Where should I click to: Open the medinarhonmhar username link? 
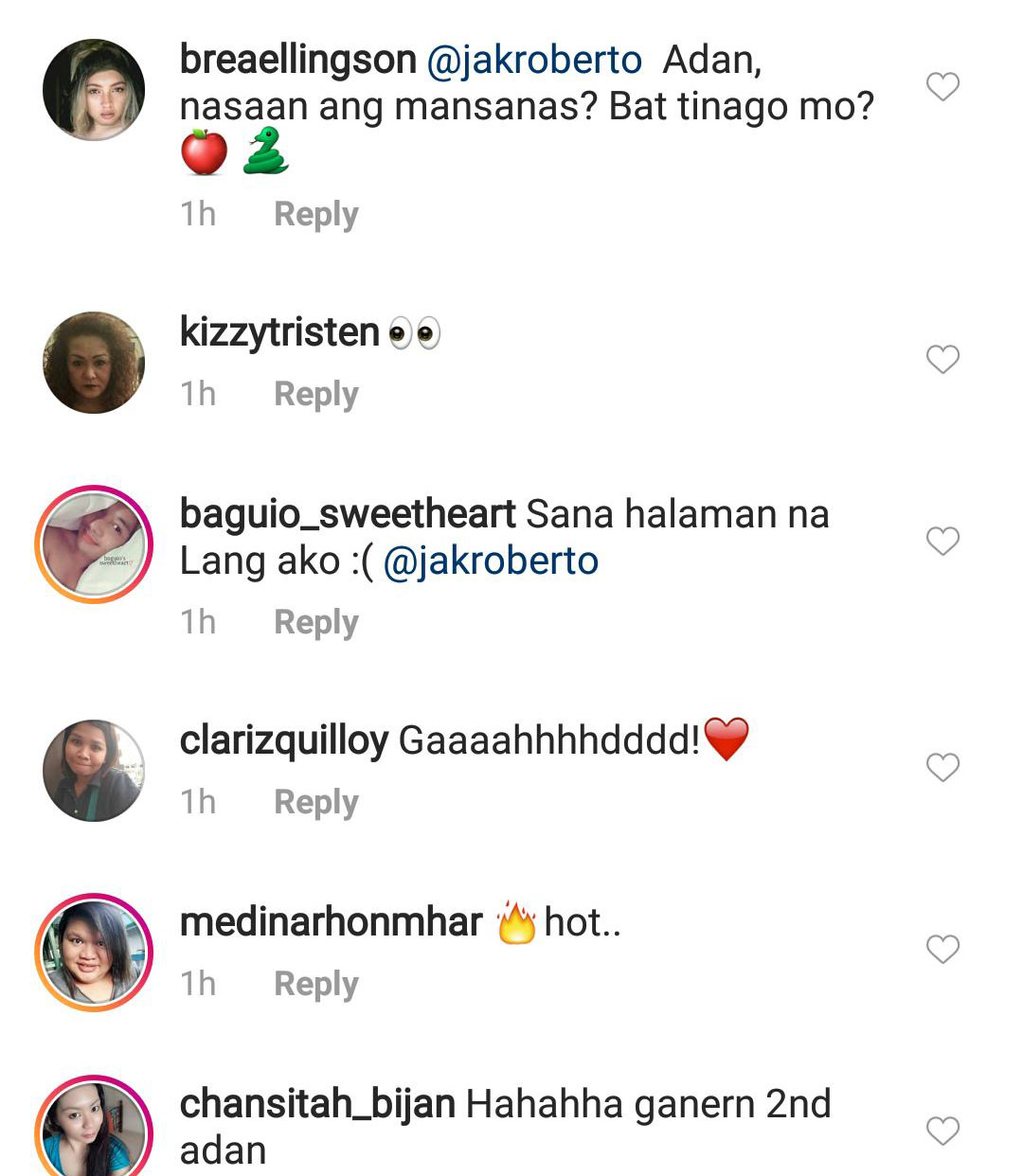tap(331, 922)
